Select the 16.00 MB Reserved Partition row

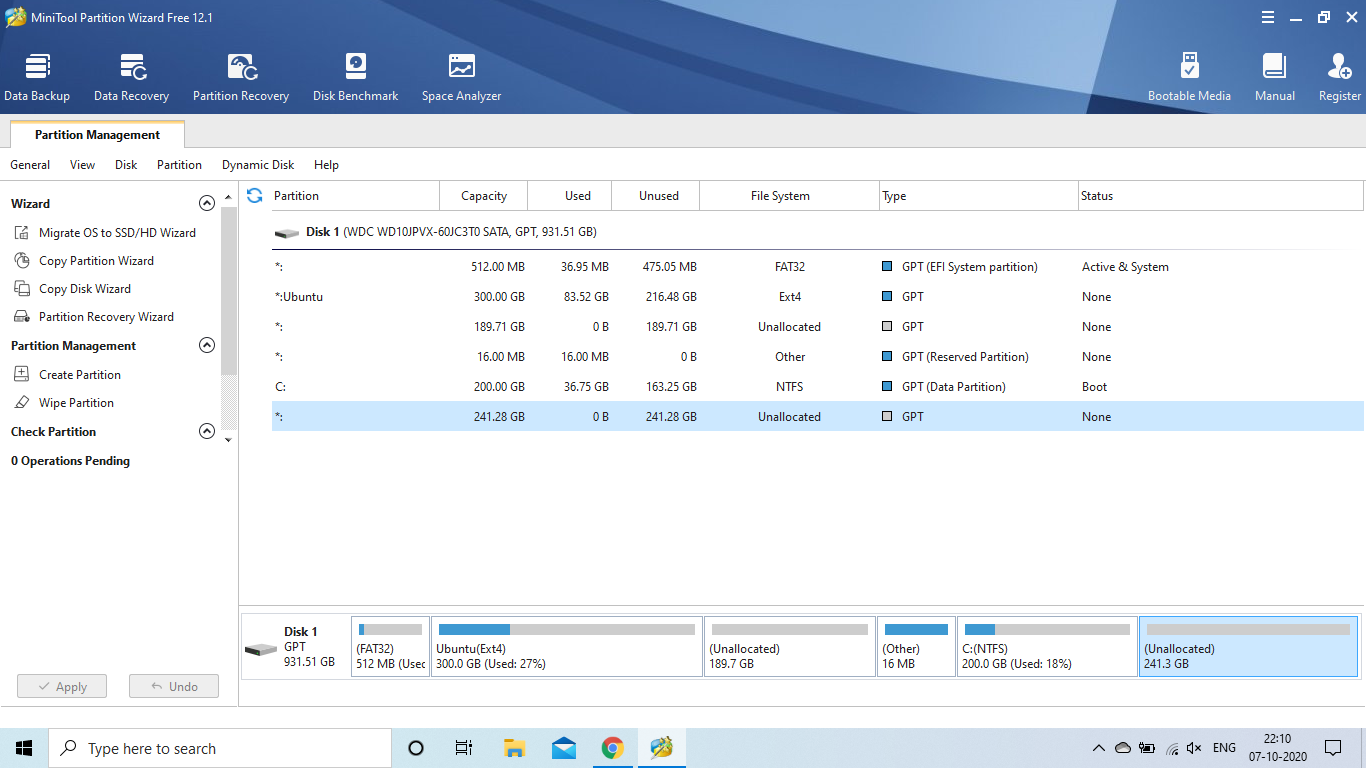point(817,357)
